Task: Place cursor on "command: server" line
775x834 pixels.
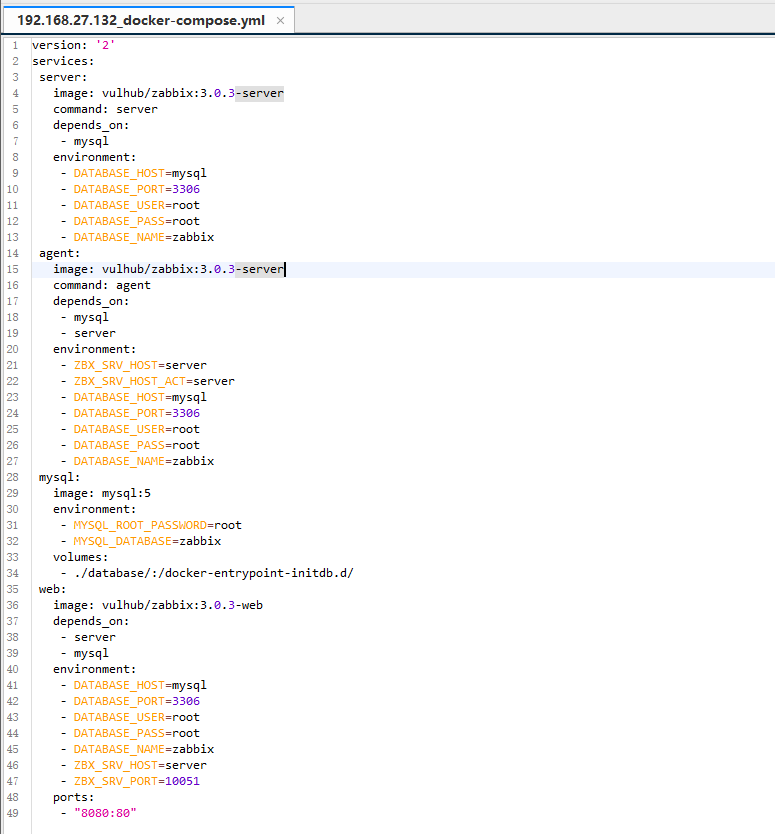Action: coord(105,109)
